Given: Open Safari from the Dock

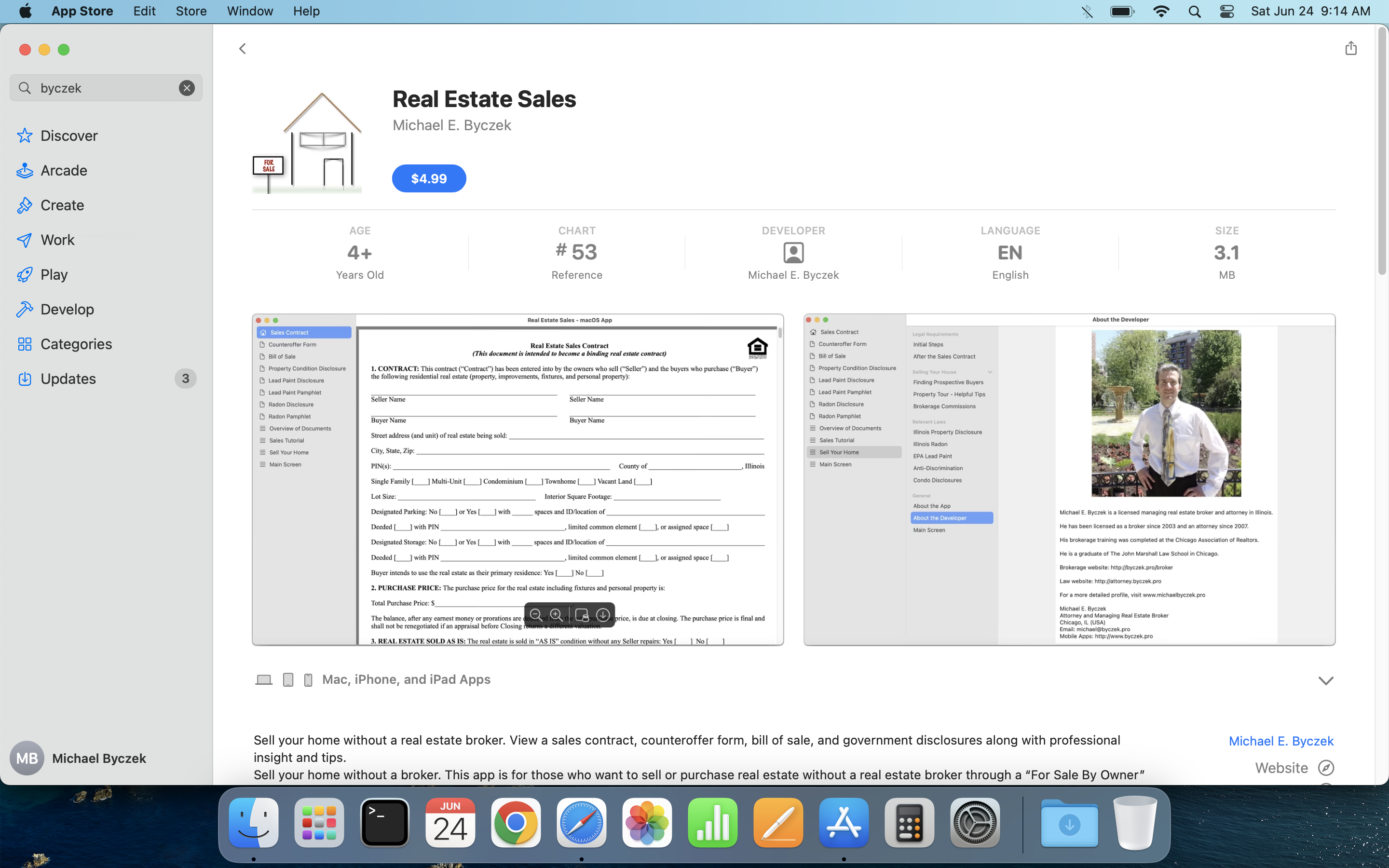Looking at the screenshot, I should click(x=581, y=823).
